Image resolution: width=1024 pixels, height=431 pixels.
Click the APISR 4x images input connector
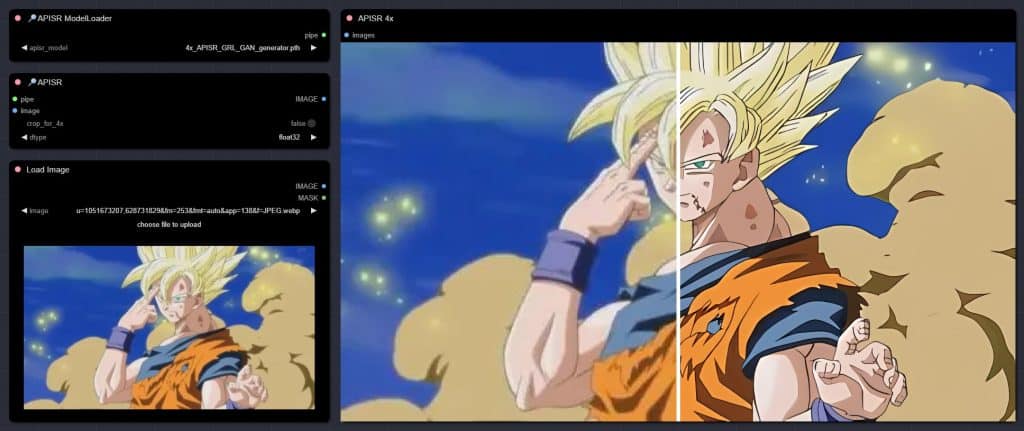(347, 35)
